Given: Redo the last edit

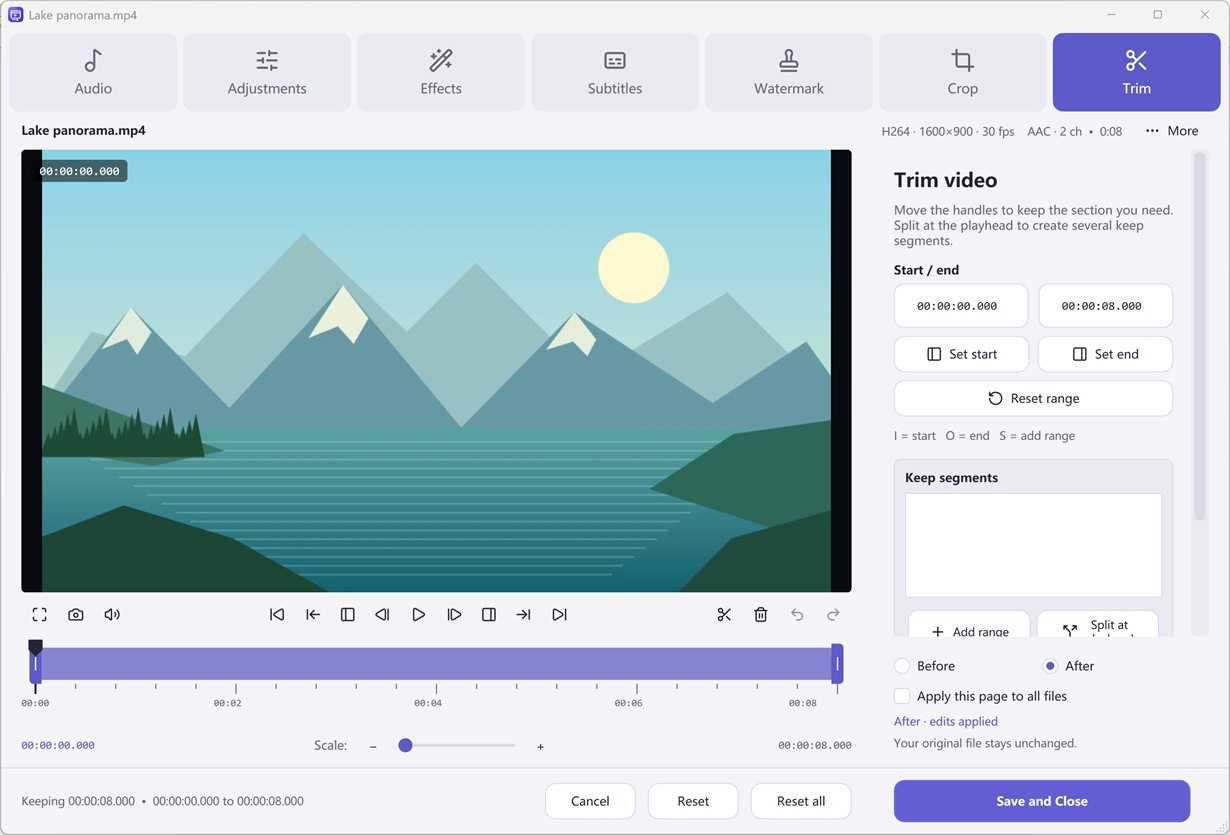Looking at the screenshot, I should (833, 615).
